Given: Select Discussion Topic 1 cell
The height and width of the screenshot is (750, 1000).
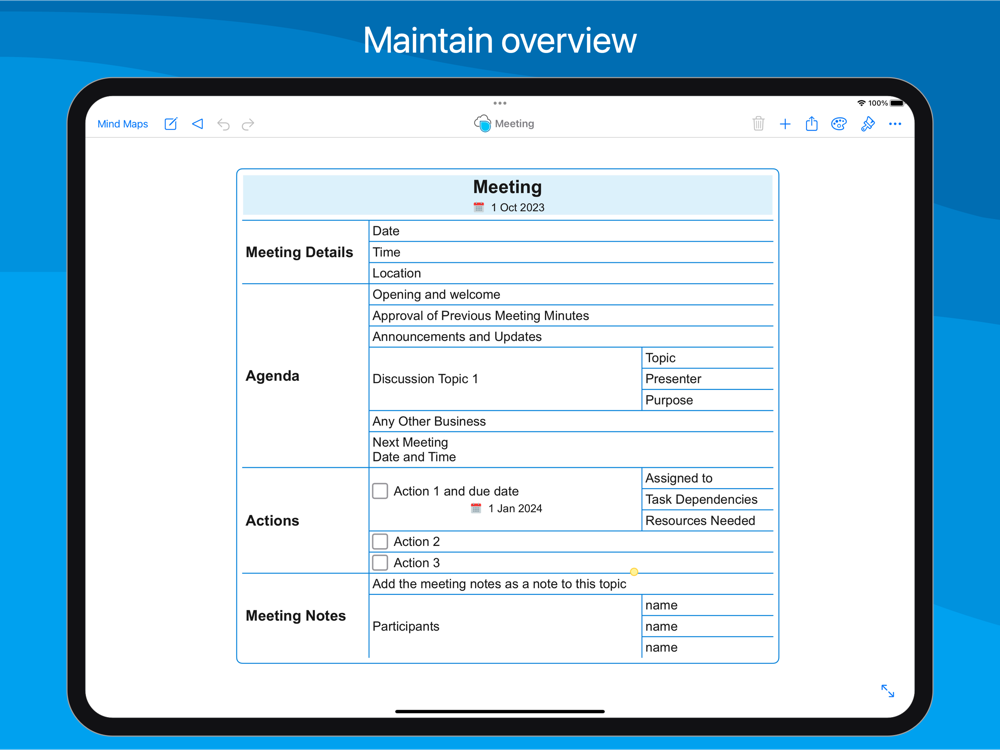Looking at the screenshot, I should click(x=505, y=379).
